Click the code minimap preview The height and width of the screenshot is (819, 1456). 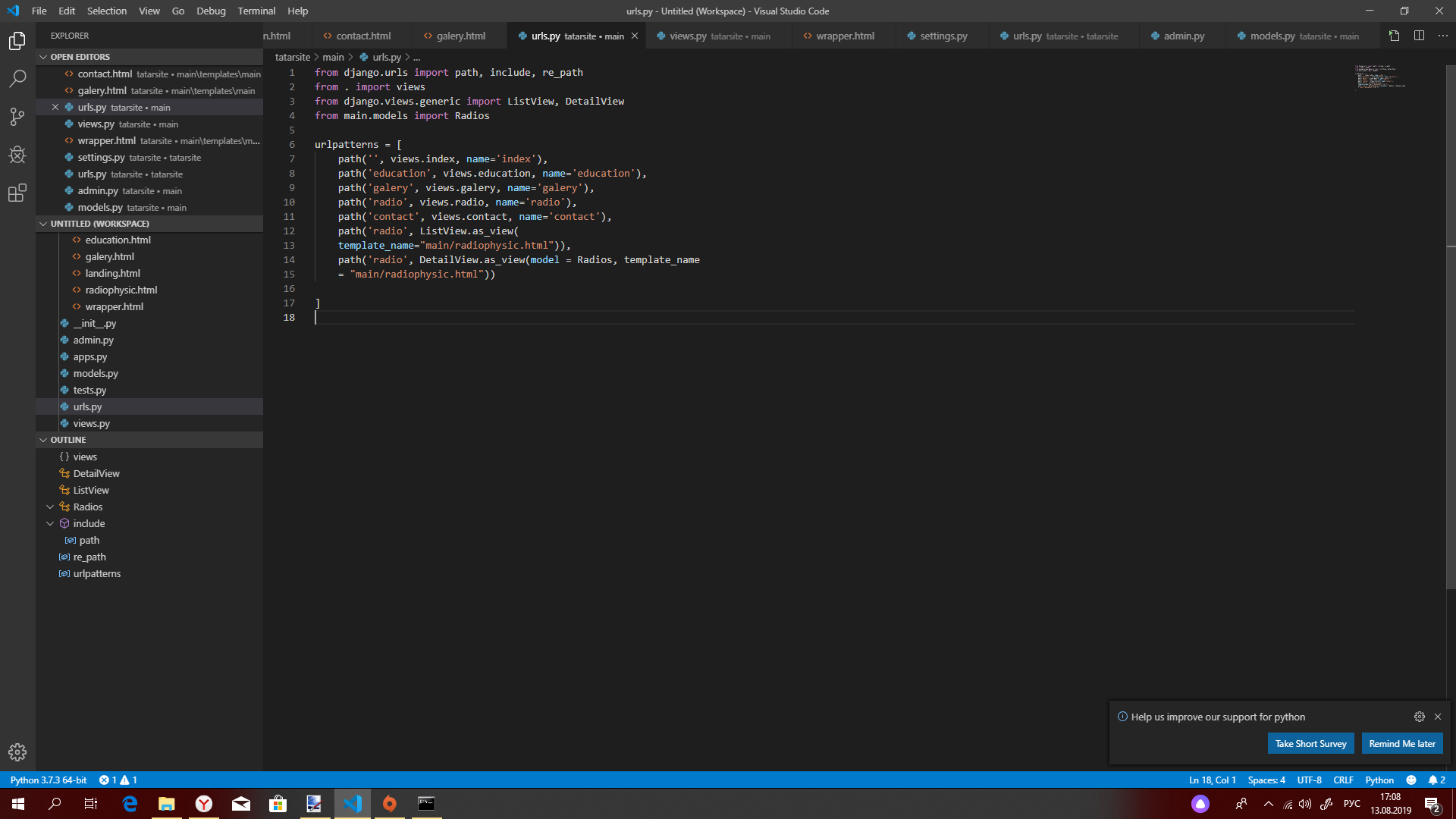point(1380,77)
